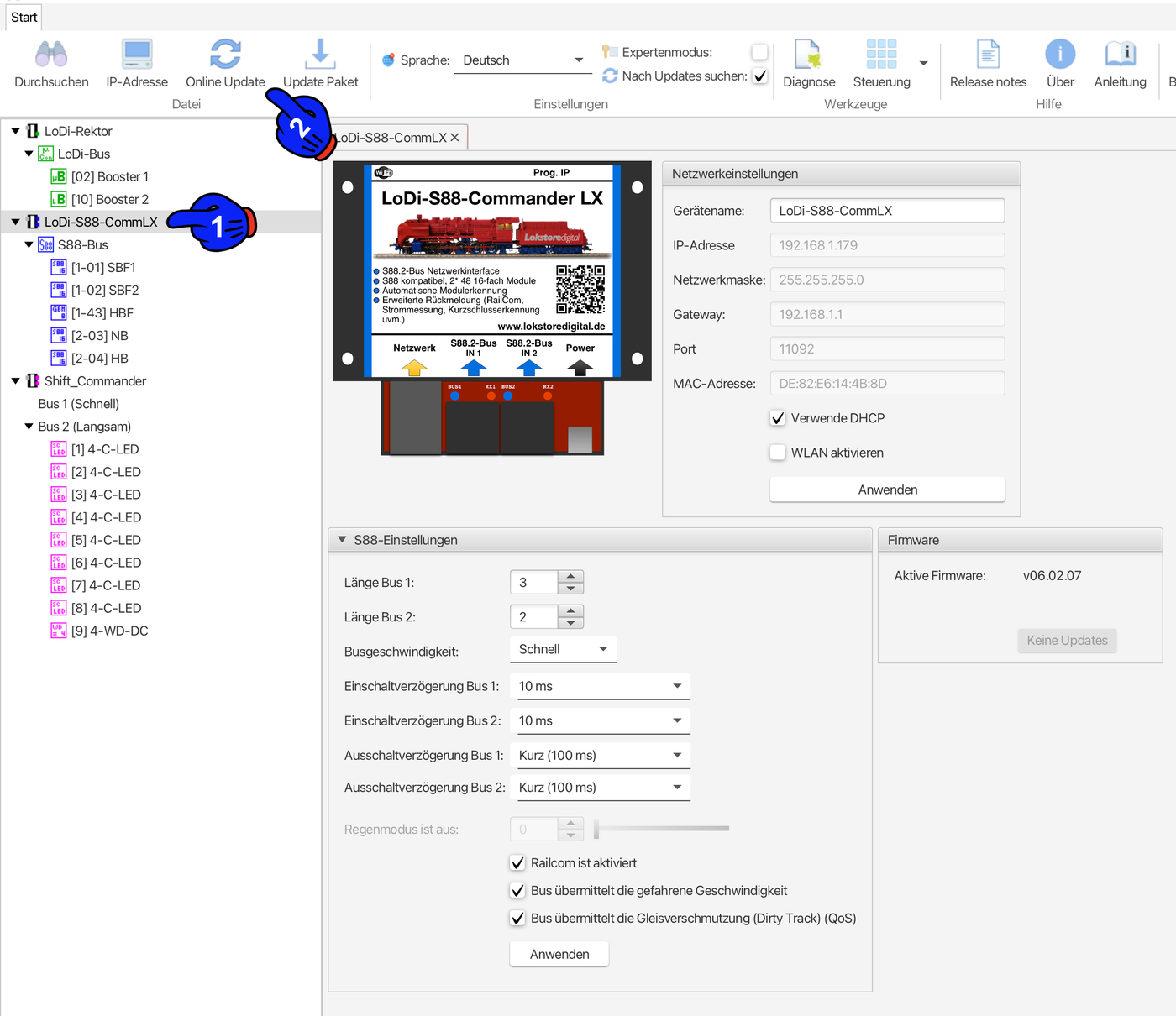Screen dimensions: 1176x1016
Task: Open Release notes
Action: (989, 64)
